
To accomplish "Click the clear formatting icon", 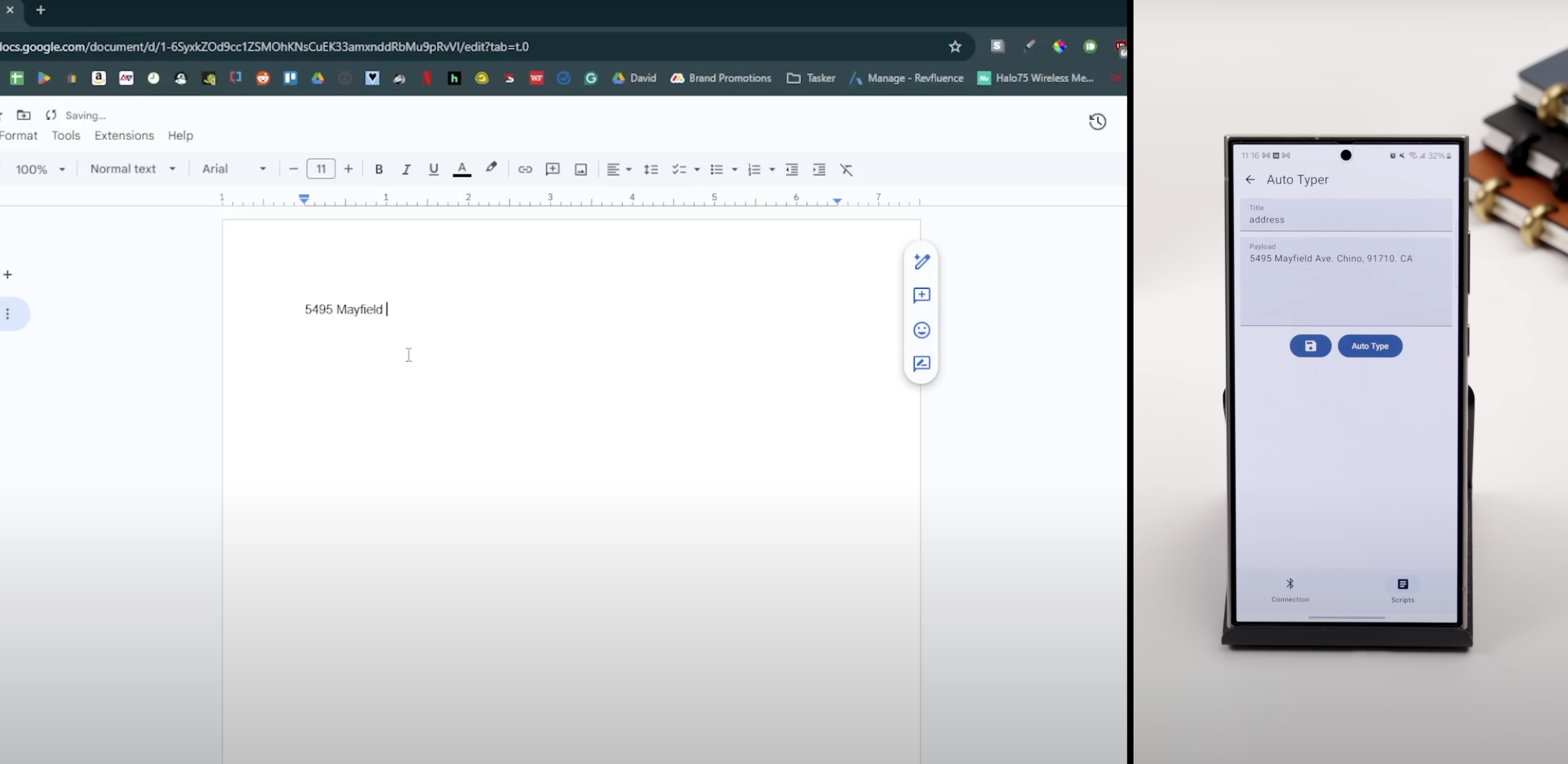I will tap(846, 169).
